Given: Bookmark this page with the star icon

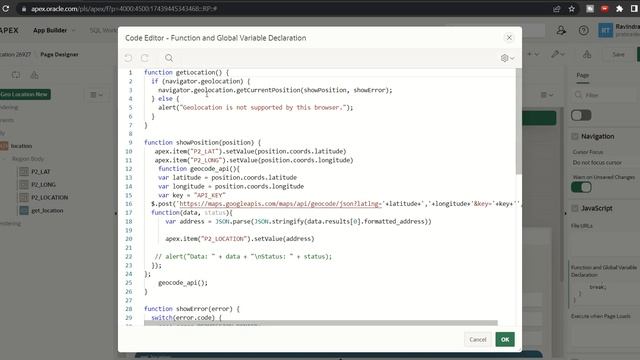Looking at the screenshot, I should pyautogui.click(x=571, y=9).
